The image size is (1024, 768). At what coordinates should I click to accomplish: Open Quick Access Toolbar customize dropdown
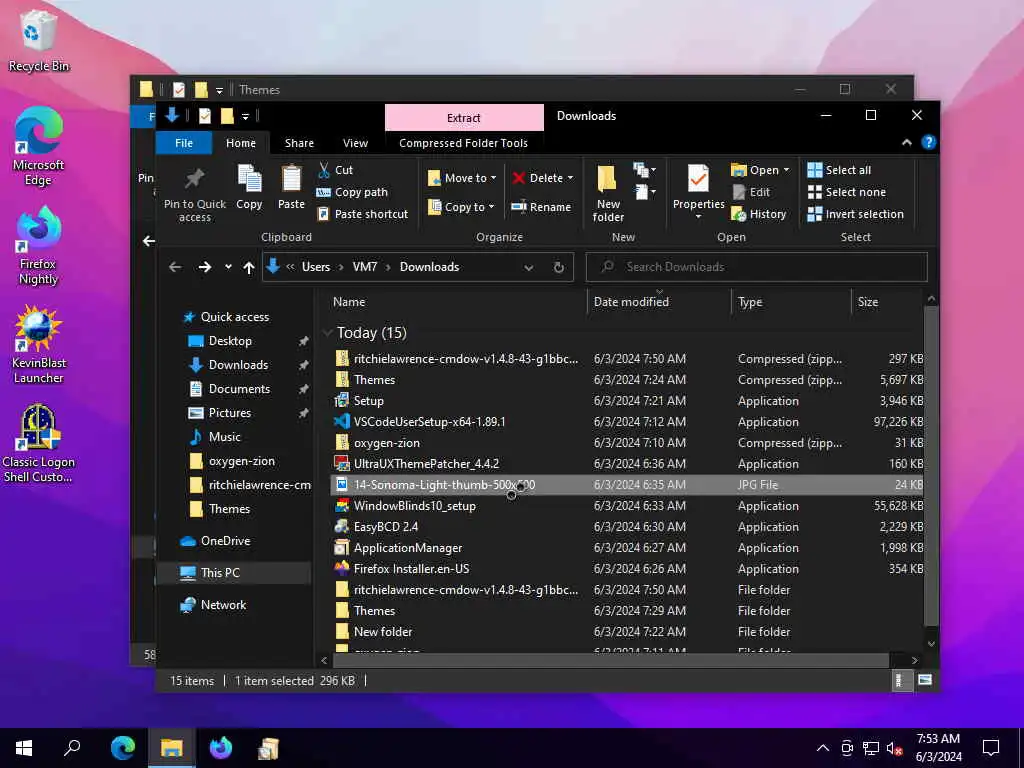point(246,117)
